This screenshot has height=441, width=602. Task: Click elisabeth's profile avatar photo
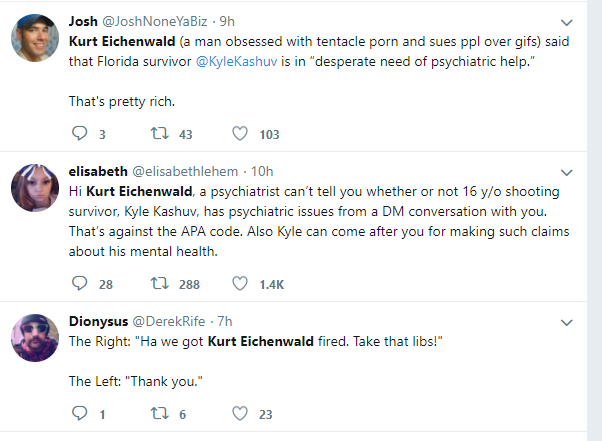pyautogui.click(x=35, y=188)
